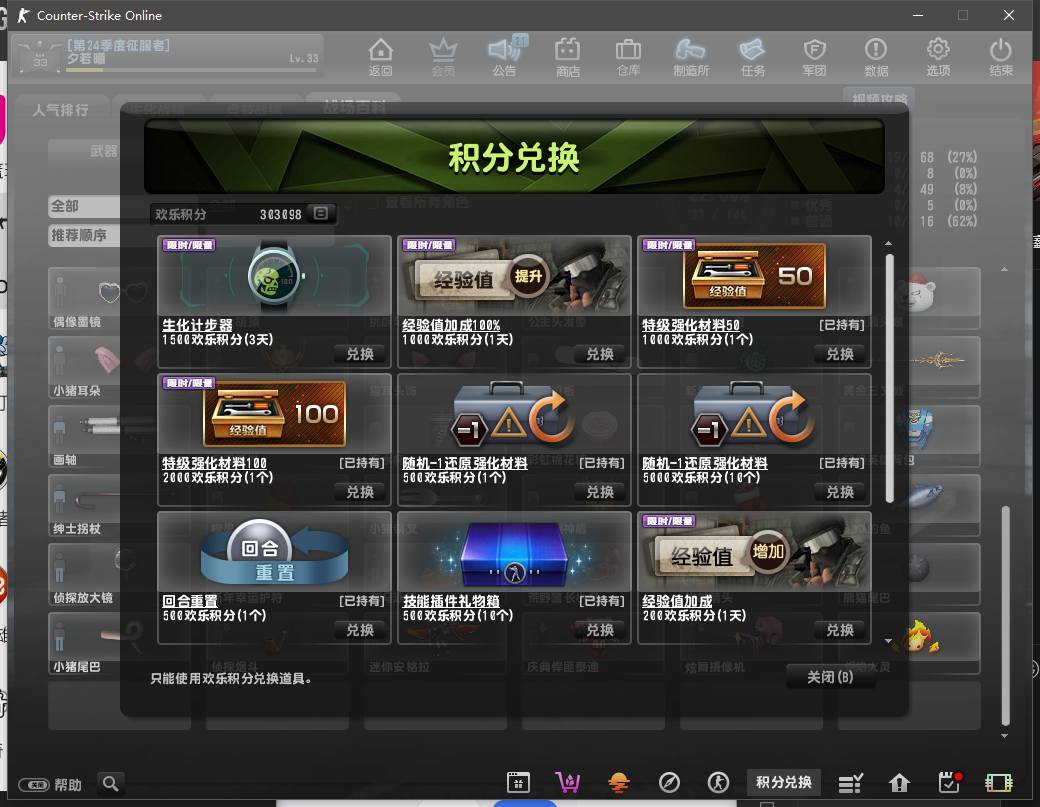Click the pink shopping cart icon in bottom bar
Screen dimensions: 1040x807
(x=567, y=782)
